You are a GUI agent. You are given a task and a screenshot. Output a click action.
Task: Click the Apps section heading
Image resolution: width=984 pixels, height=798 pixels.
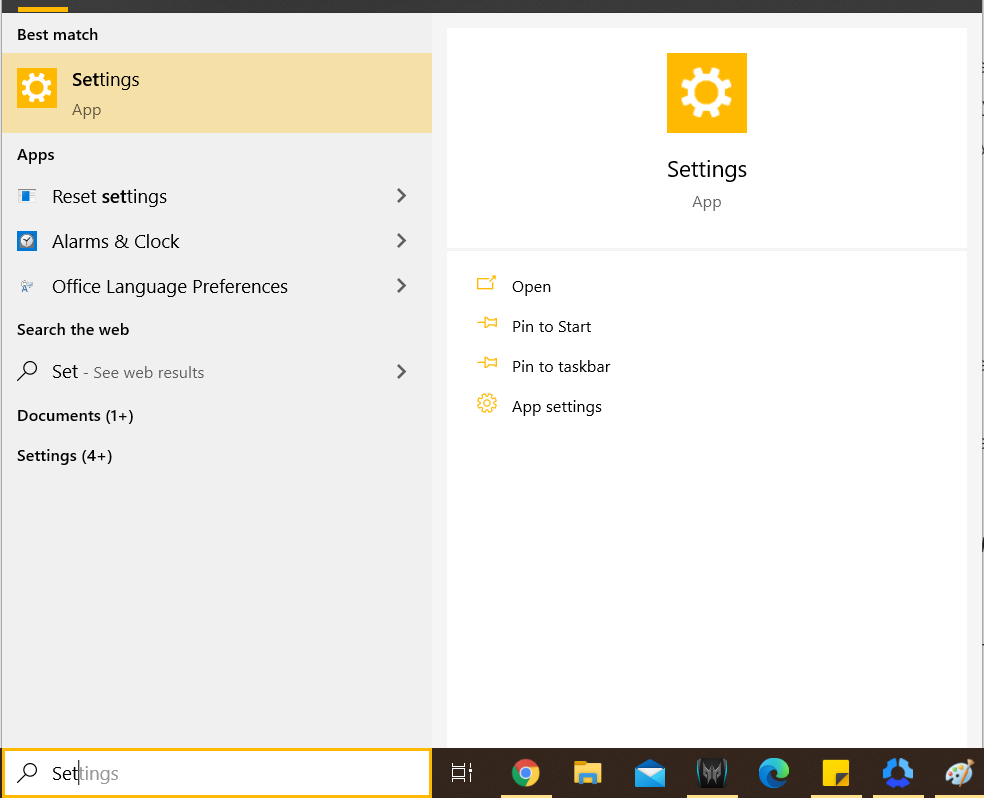36,155
